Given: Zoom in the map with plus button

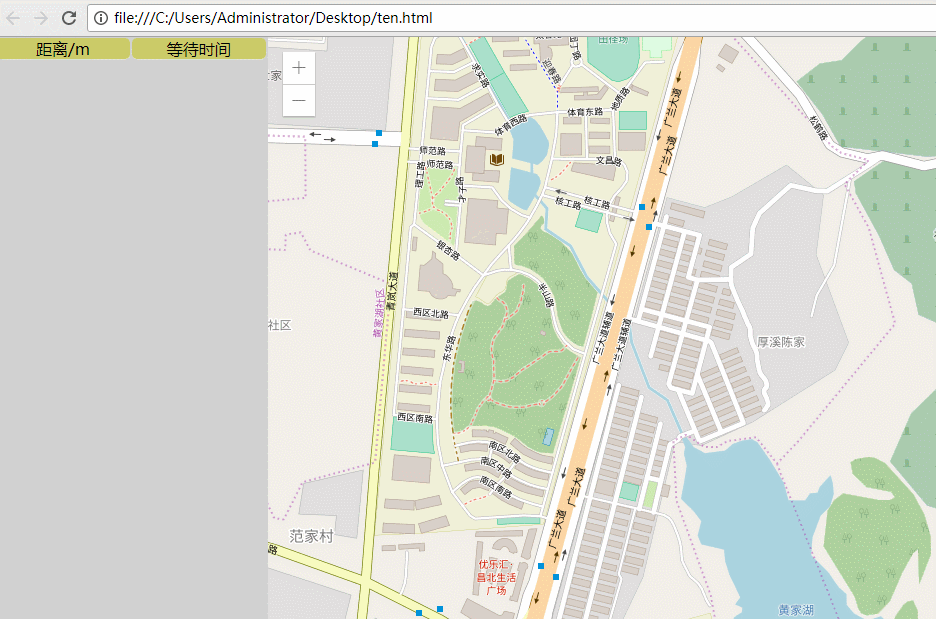Looking at the screenshot, I should pos(299,68).
